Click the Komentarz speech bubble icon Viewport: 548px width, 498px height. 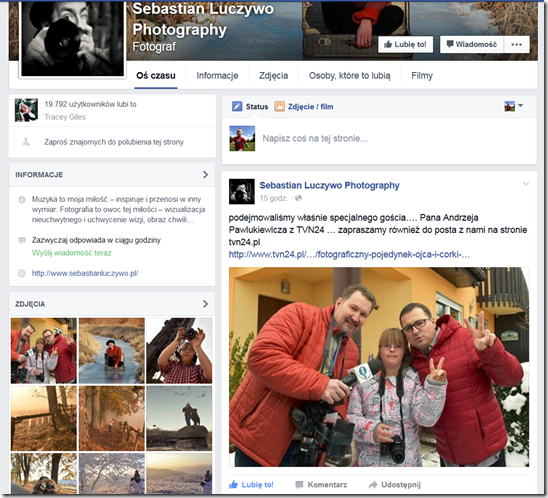(x=299, y=484)
